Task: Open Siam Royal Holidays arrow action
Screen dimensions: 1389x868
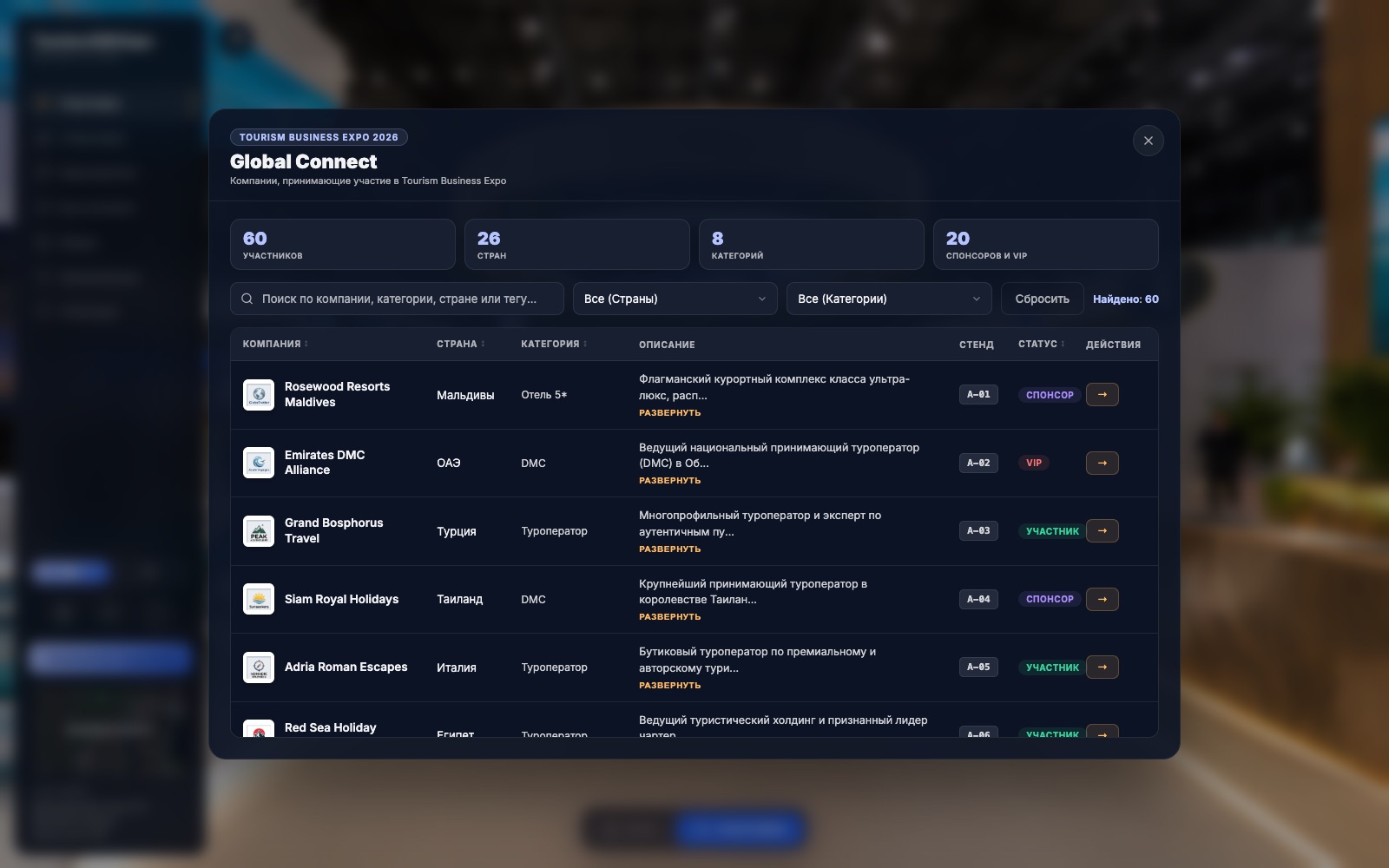Action: [x=1102, y=599]
